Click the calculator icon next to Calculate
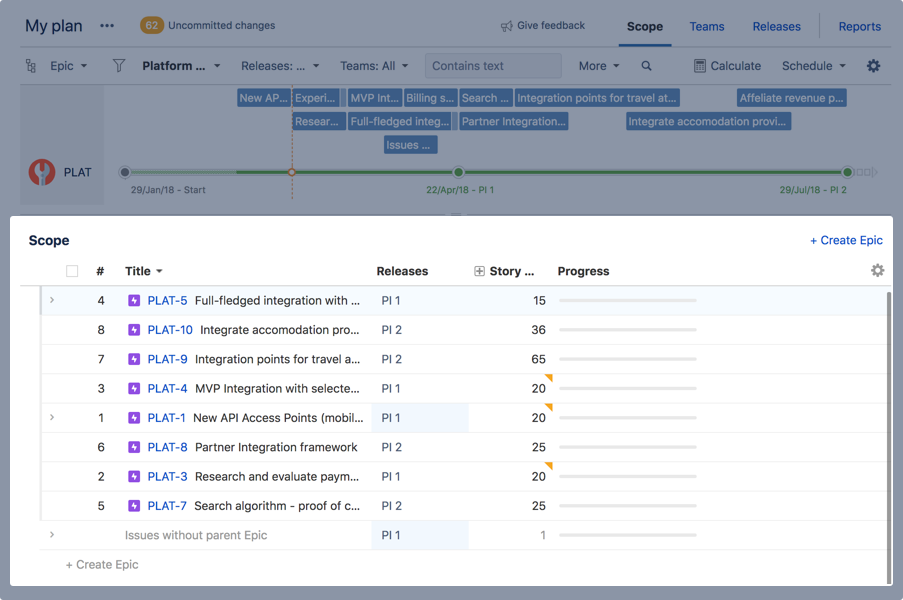Screen dimensions: 903x600 coord(700,66)
